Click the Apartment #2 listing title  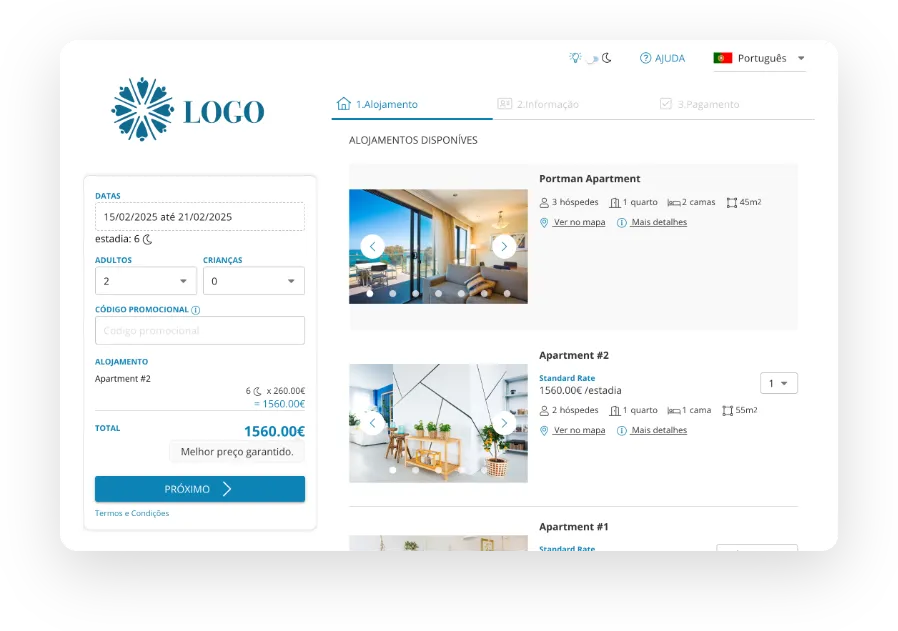coord(574,356)
